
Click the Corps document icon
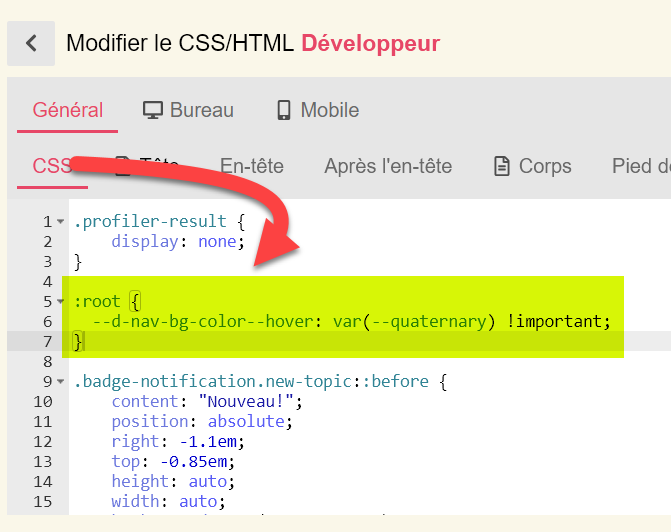click(502, 166)
